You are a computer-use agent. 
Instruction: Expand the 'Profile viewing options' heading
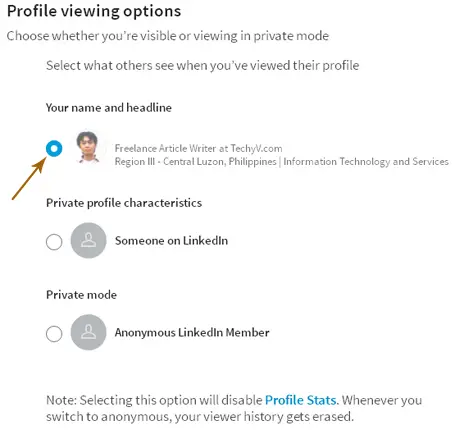pos(94,11)
